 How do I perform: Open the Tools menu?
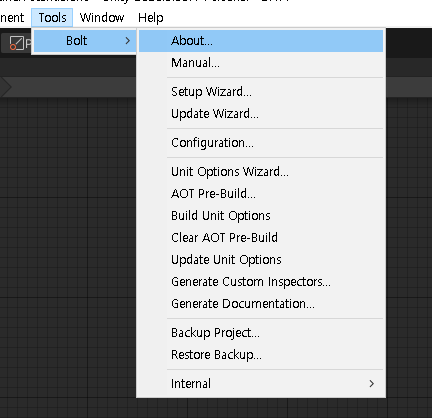[x=52, y=18]
